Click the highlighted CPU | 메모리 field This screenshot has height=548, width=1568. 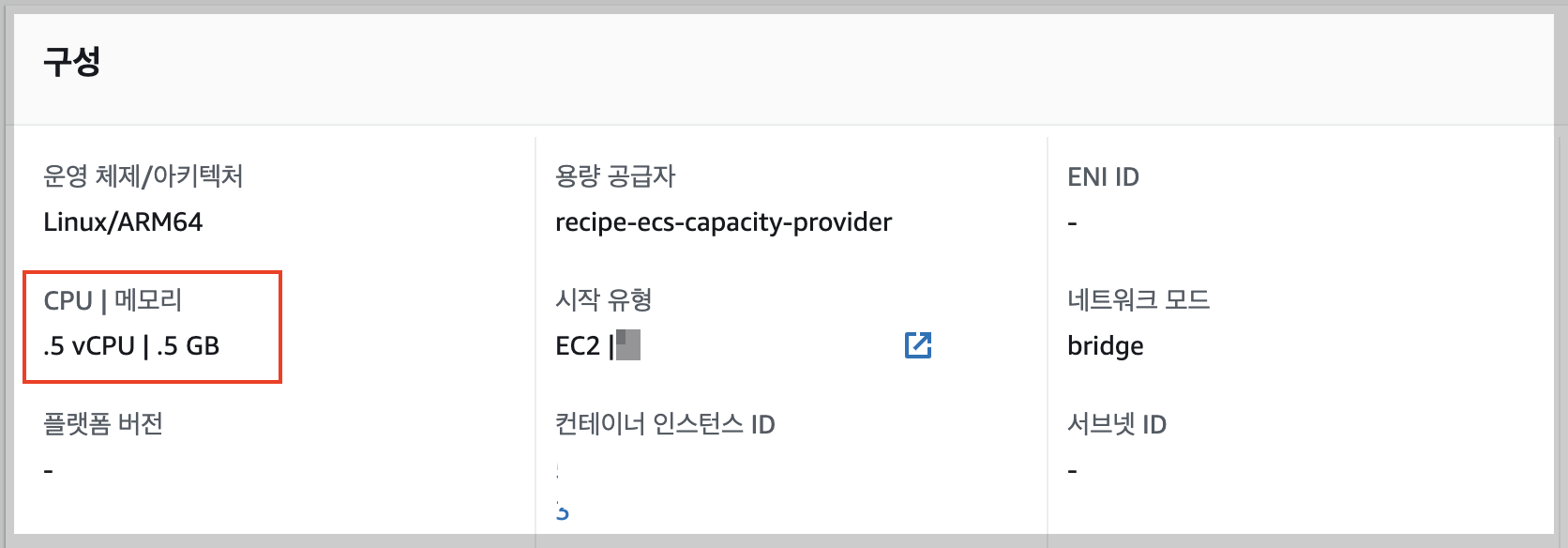click(x=115, y=301)
